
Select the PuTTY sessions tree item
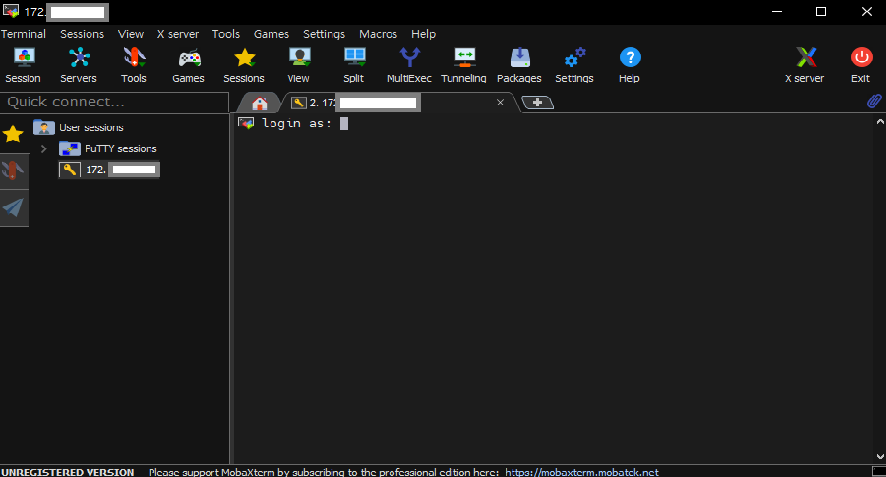coord(108,149)
